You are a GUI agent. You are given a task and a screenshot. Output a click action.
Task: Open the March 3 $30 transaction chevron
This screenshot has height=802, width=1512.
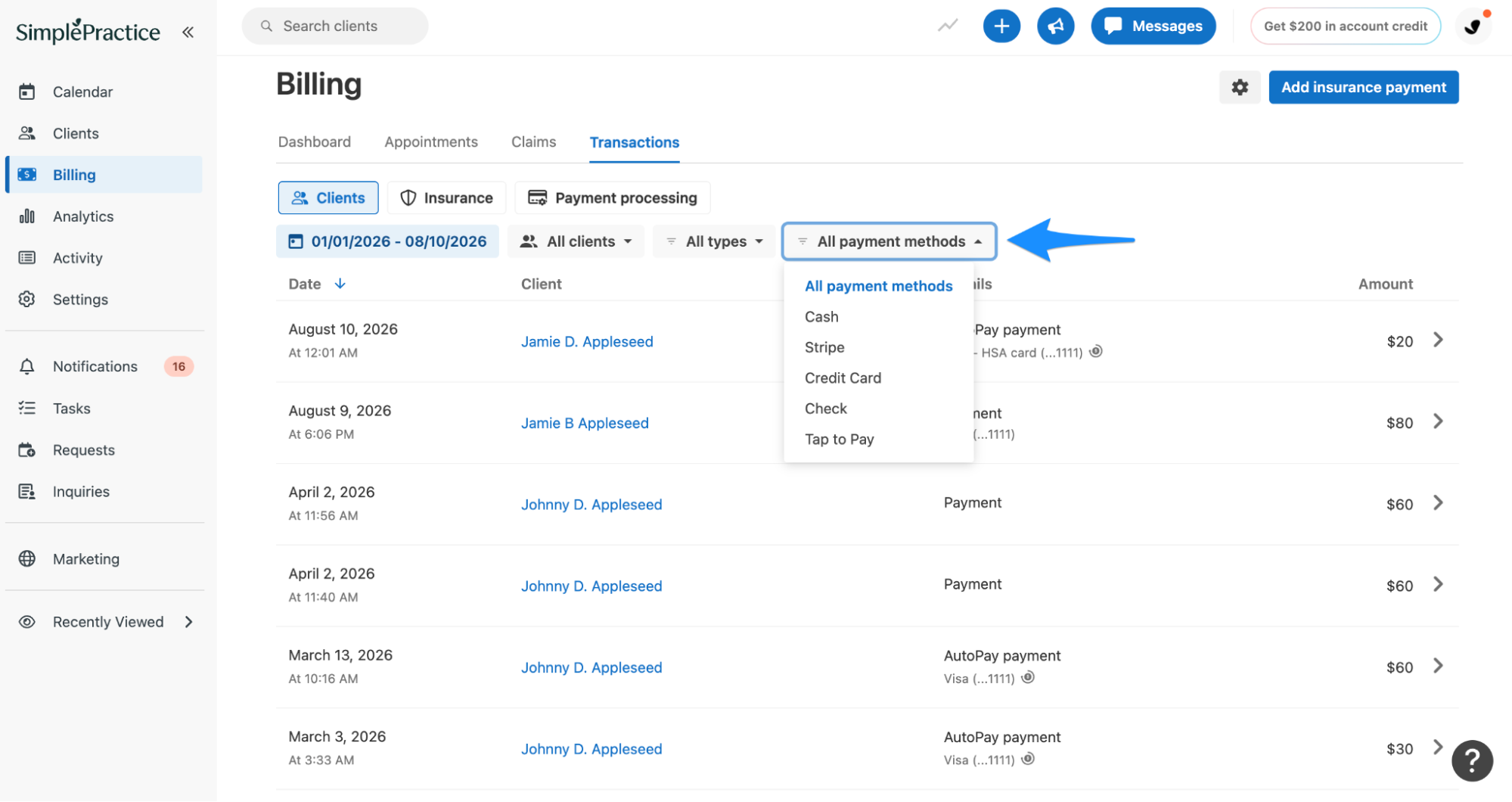1438,748
